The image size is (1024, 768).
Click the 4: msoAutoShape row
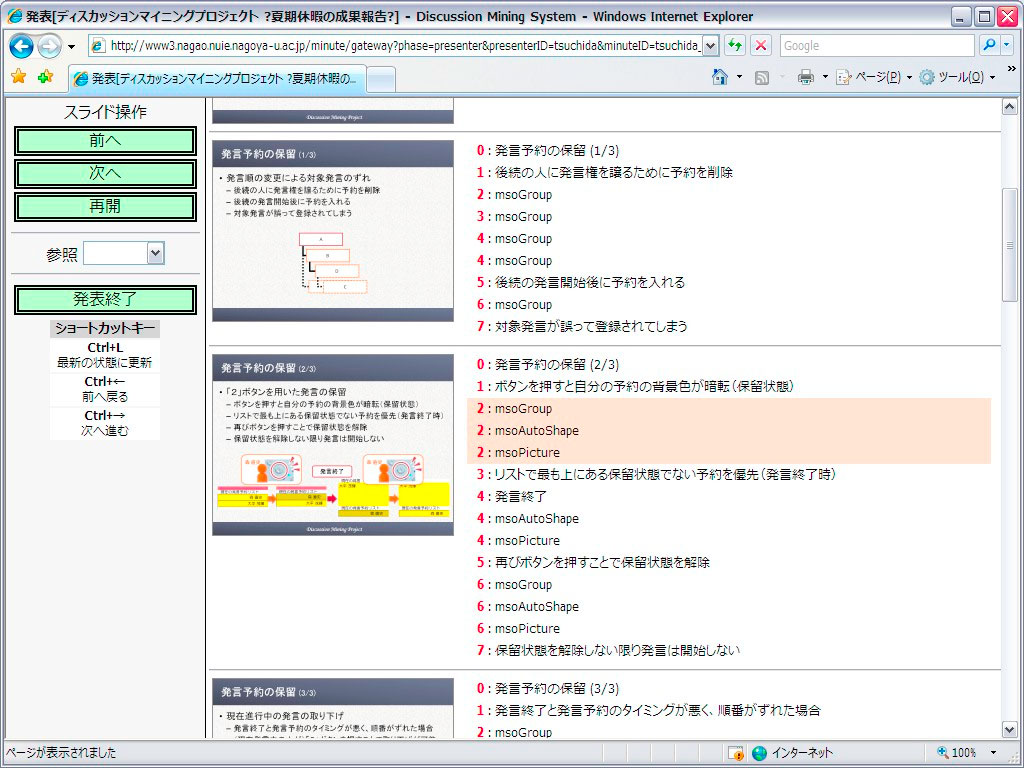click(528, 519)
